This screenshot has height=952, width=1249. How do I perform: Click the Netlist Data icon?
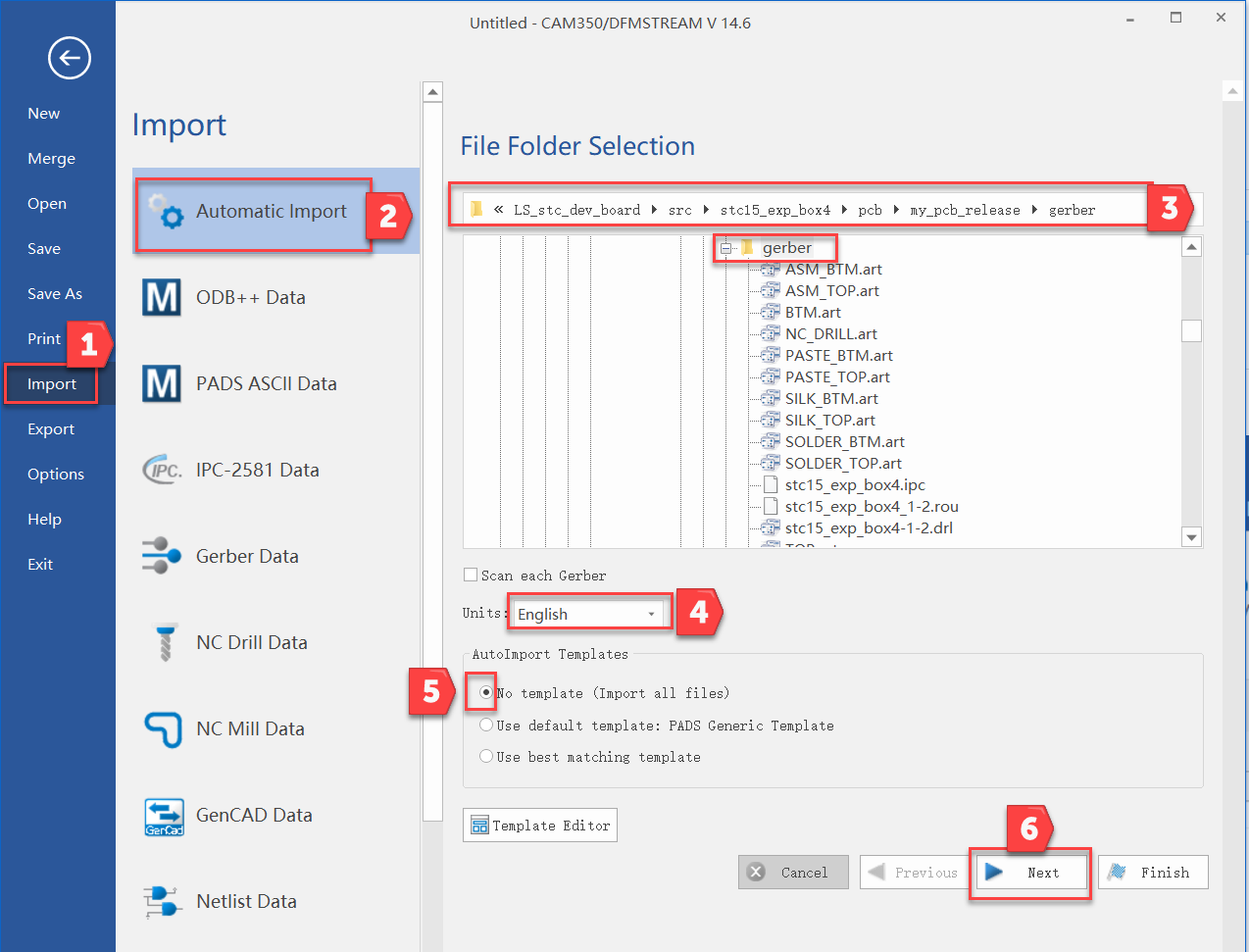click(x=163, y=901)
